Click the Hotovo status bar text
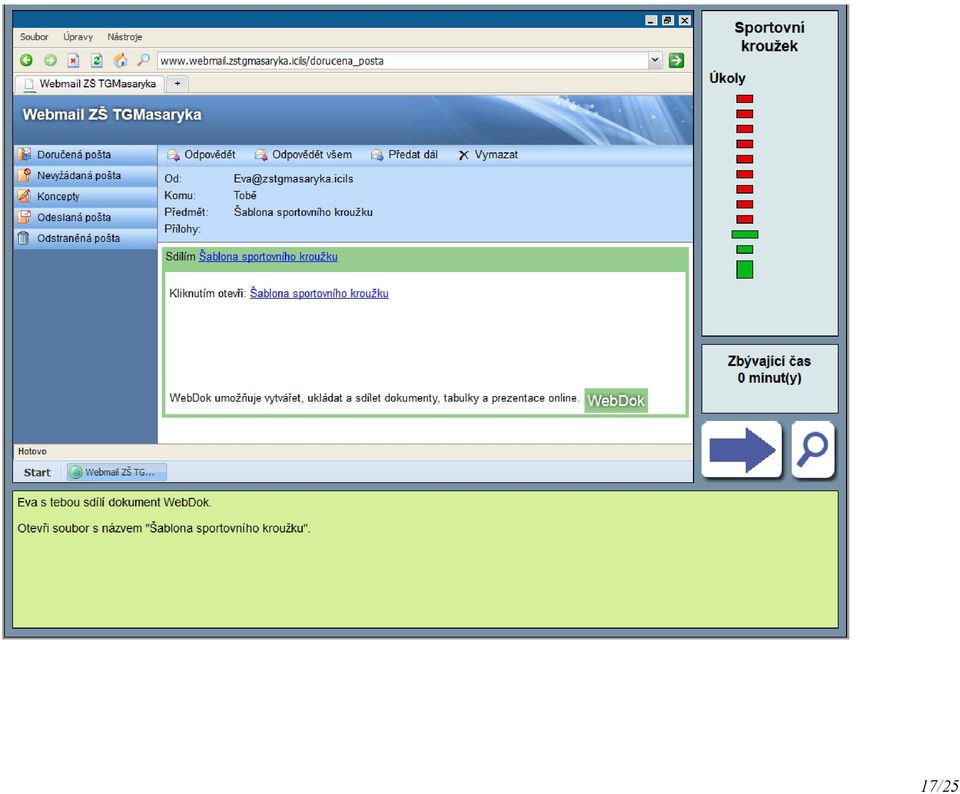Screen dimensions: 960x794 tap(32, 451)
